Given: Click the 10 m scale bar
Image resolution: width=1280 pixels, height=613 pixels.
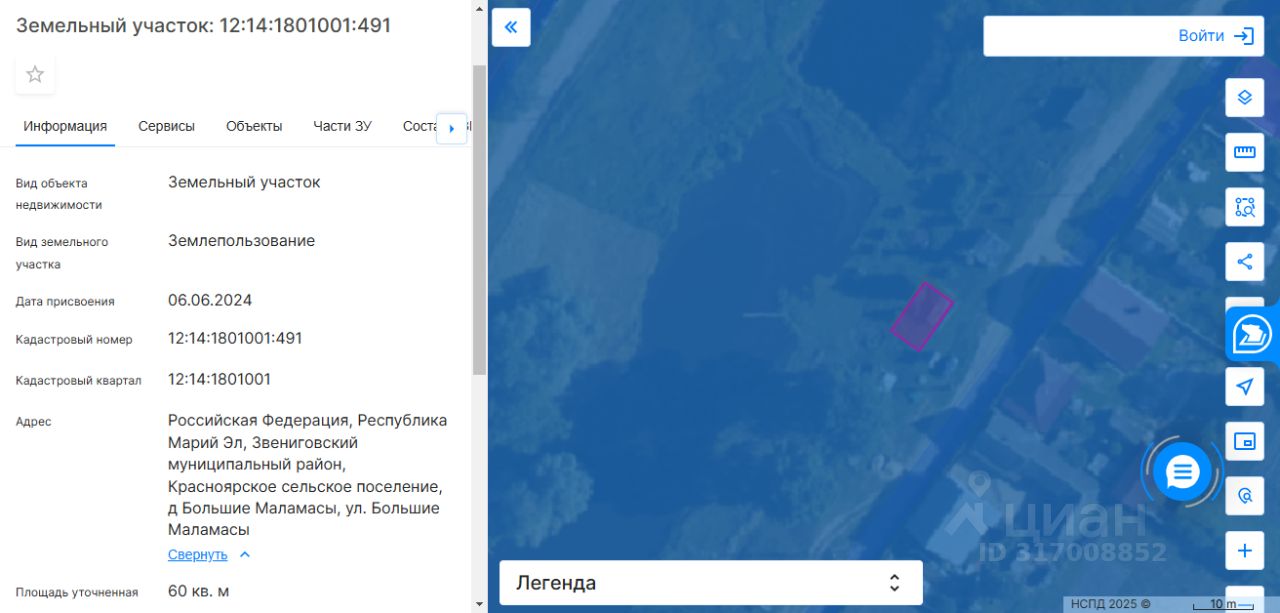Looking at the screenshot, I should (x=1222, y=604).
